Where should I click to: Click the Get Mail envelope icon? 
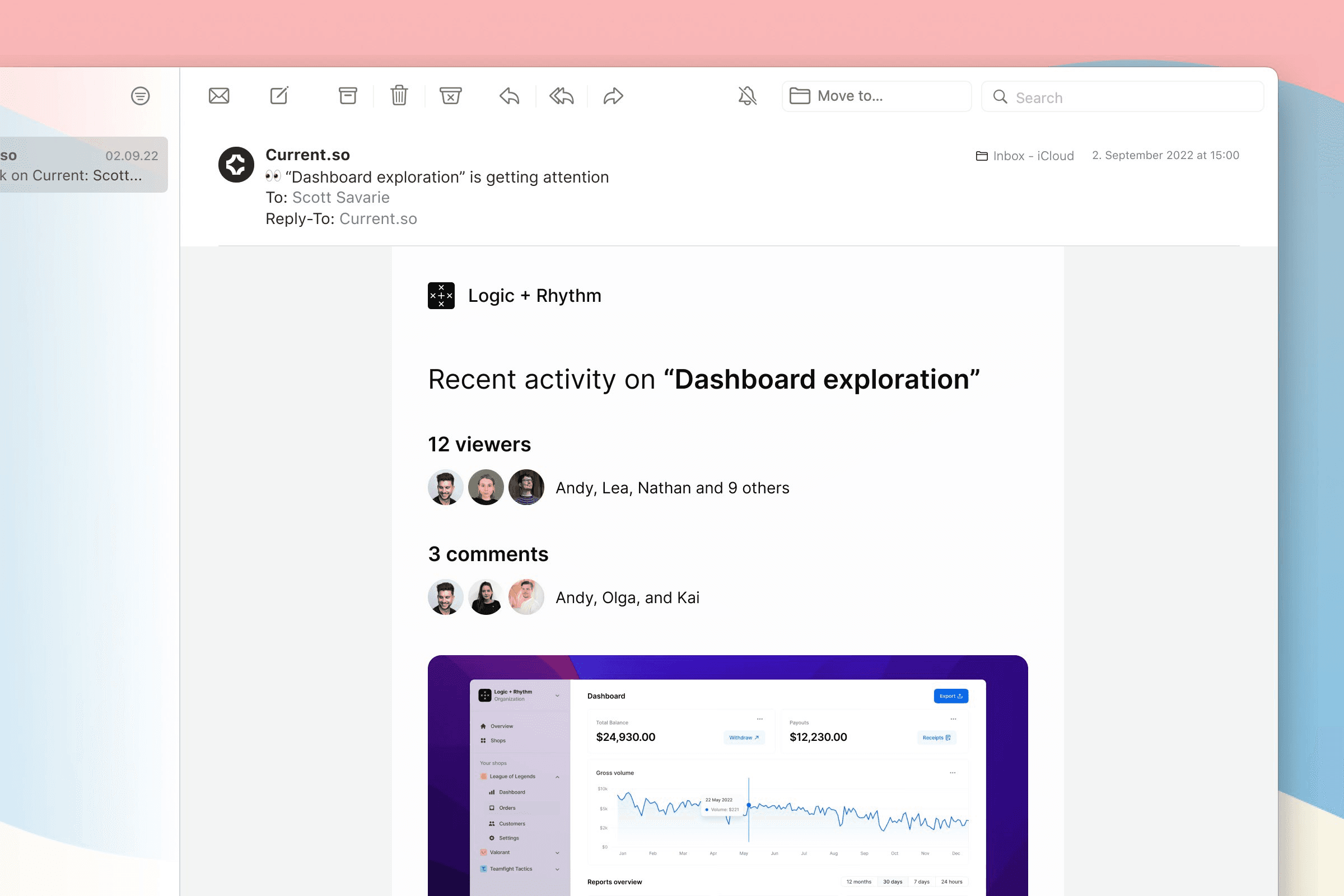pos(219,96)
